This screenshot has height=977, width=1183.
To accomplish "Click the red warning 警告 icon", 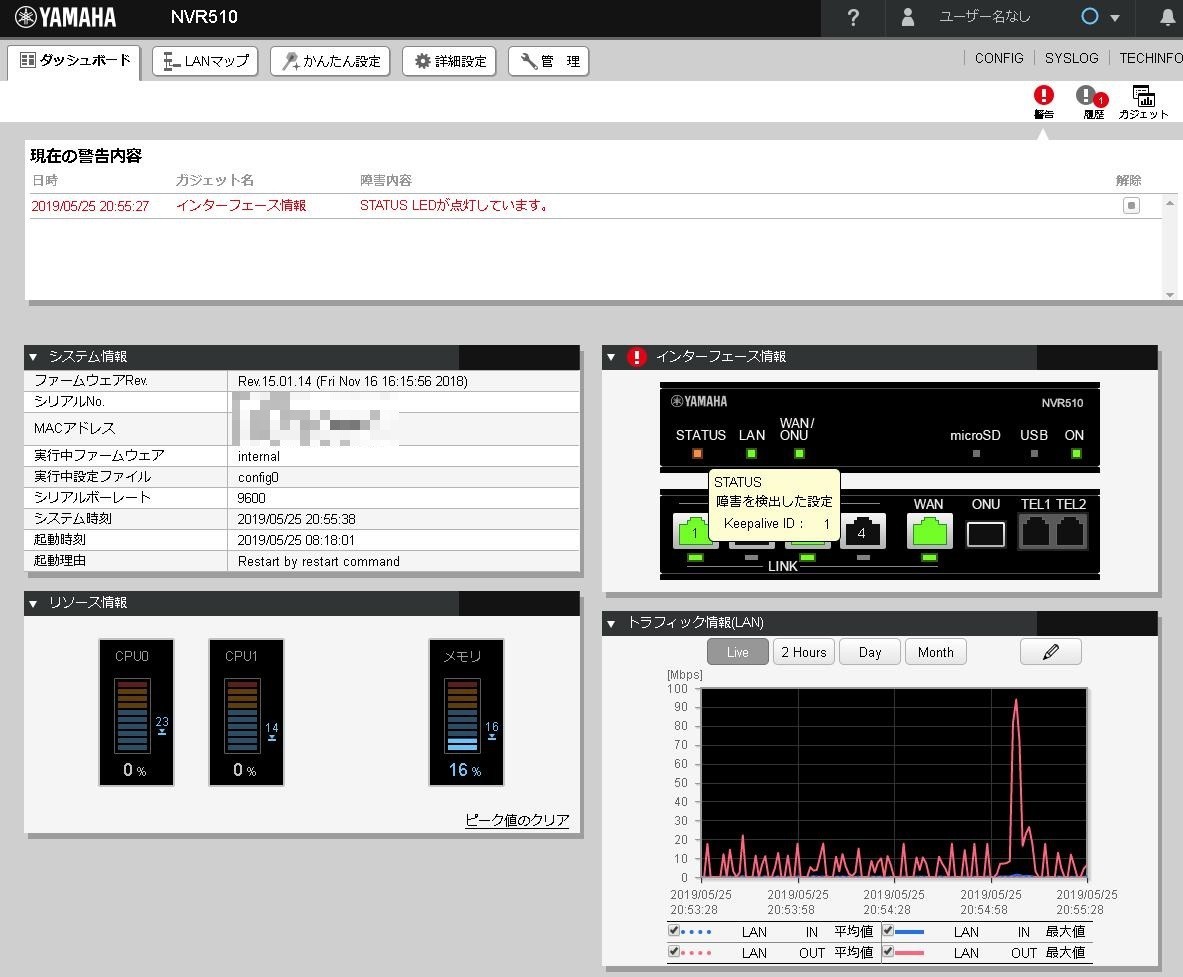I will (x=1043, y=102).
